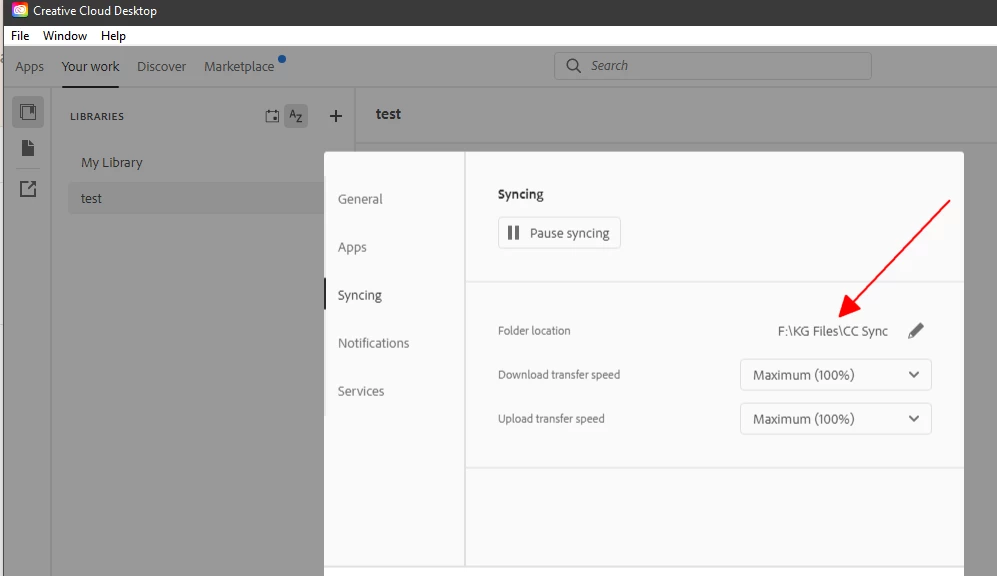
Task: Open General preferences section
Action: [360, 199]
